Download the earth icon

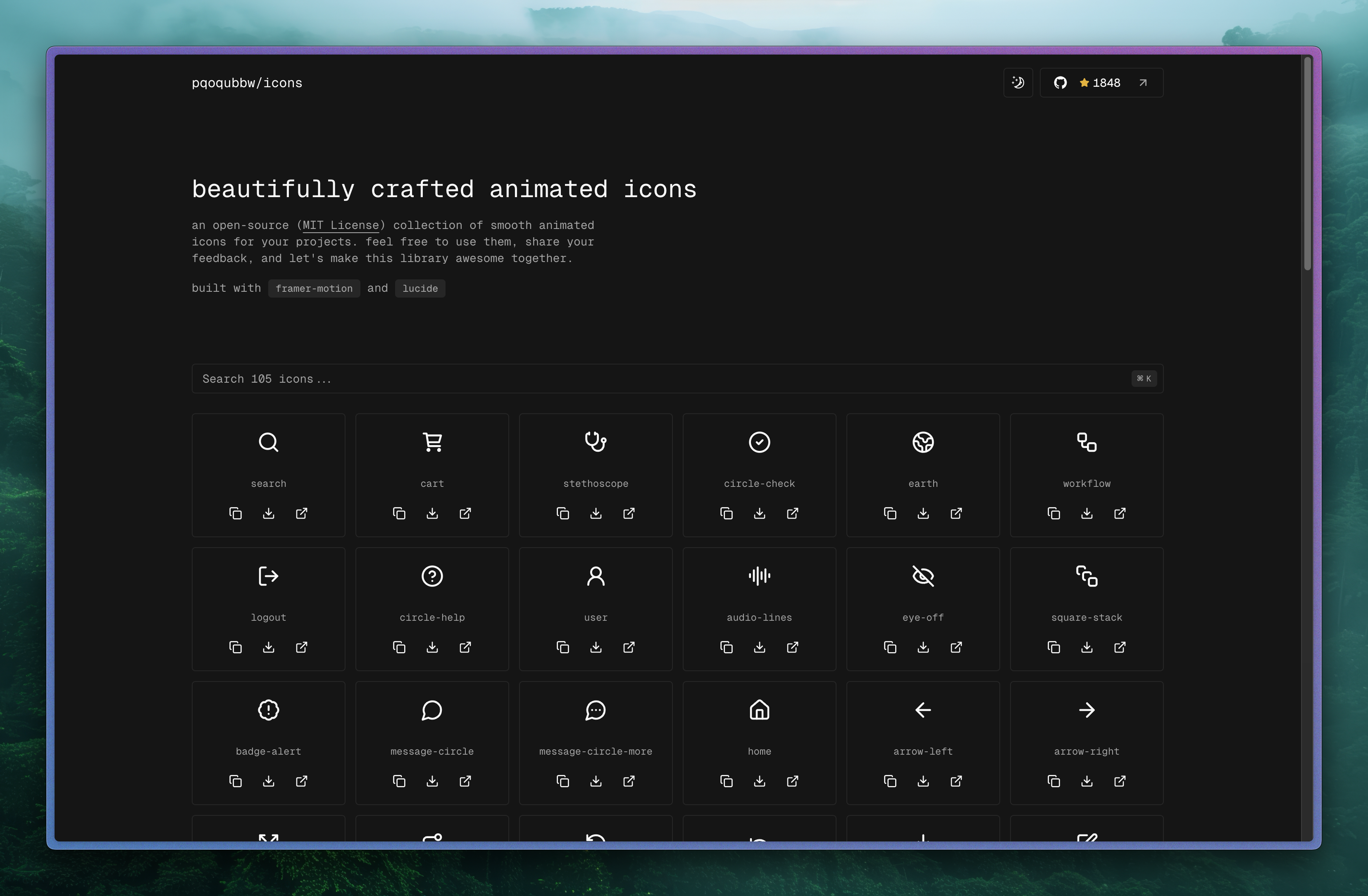[923, 513]
